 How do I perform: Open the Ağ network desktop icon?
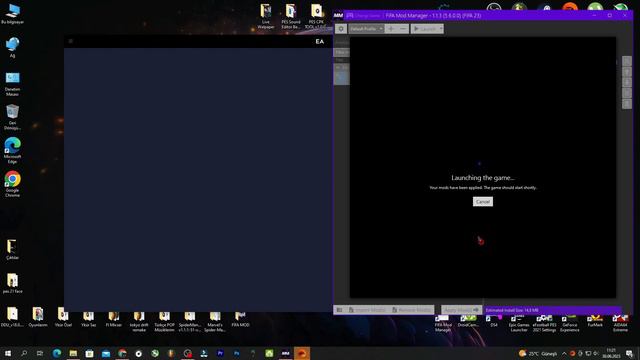[12, 47]
